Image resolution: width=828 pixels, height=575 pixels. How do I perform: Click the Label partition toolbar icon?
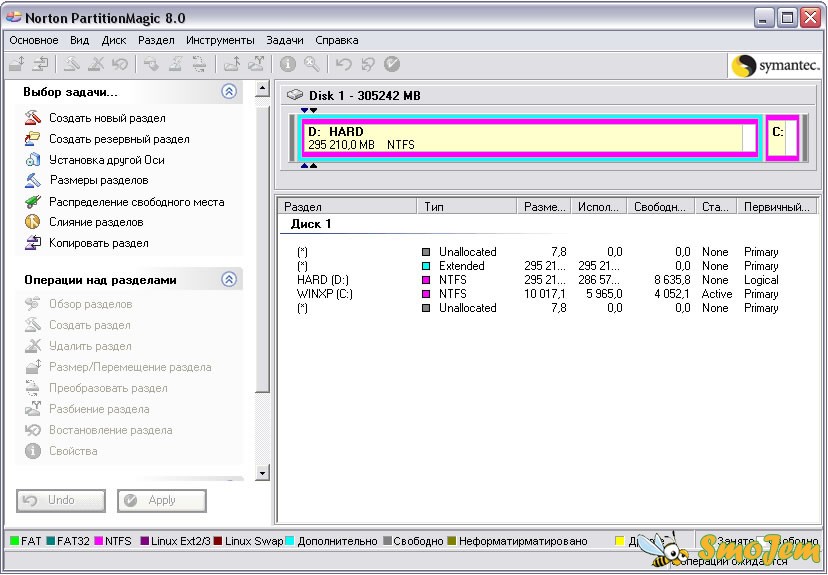(x=151, y=64)
